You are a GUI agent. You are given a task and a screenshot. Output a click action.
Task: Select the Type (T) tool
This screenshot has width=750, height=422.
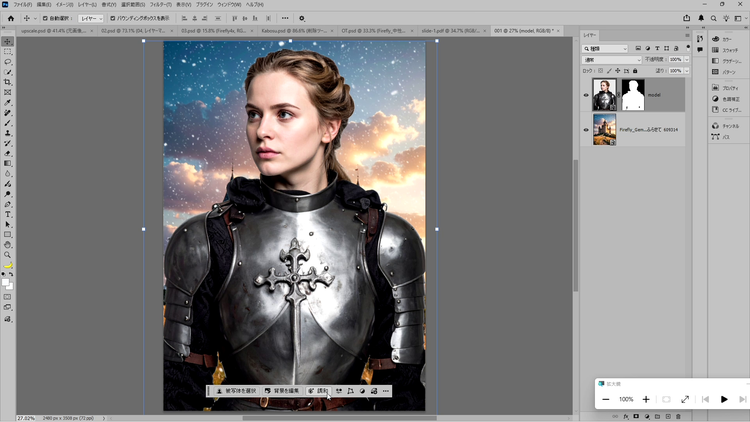(x=8, y=214)
